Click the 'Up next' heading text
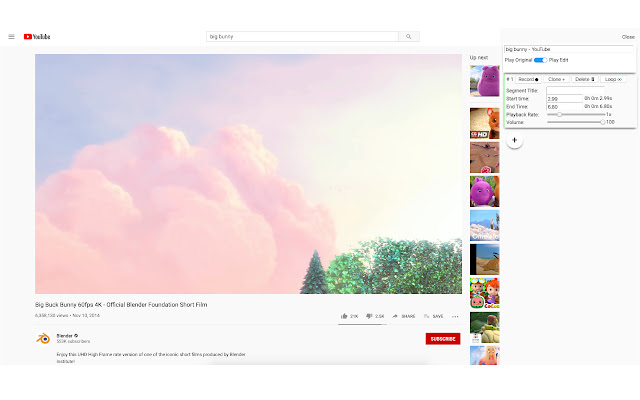The image size is (640, 400). 479,58
